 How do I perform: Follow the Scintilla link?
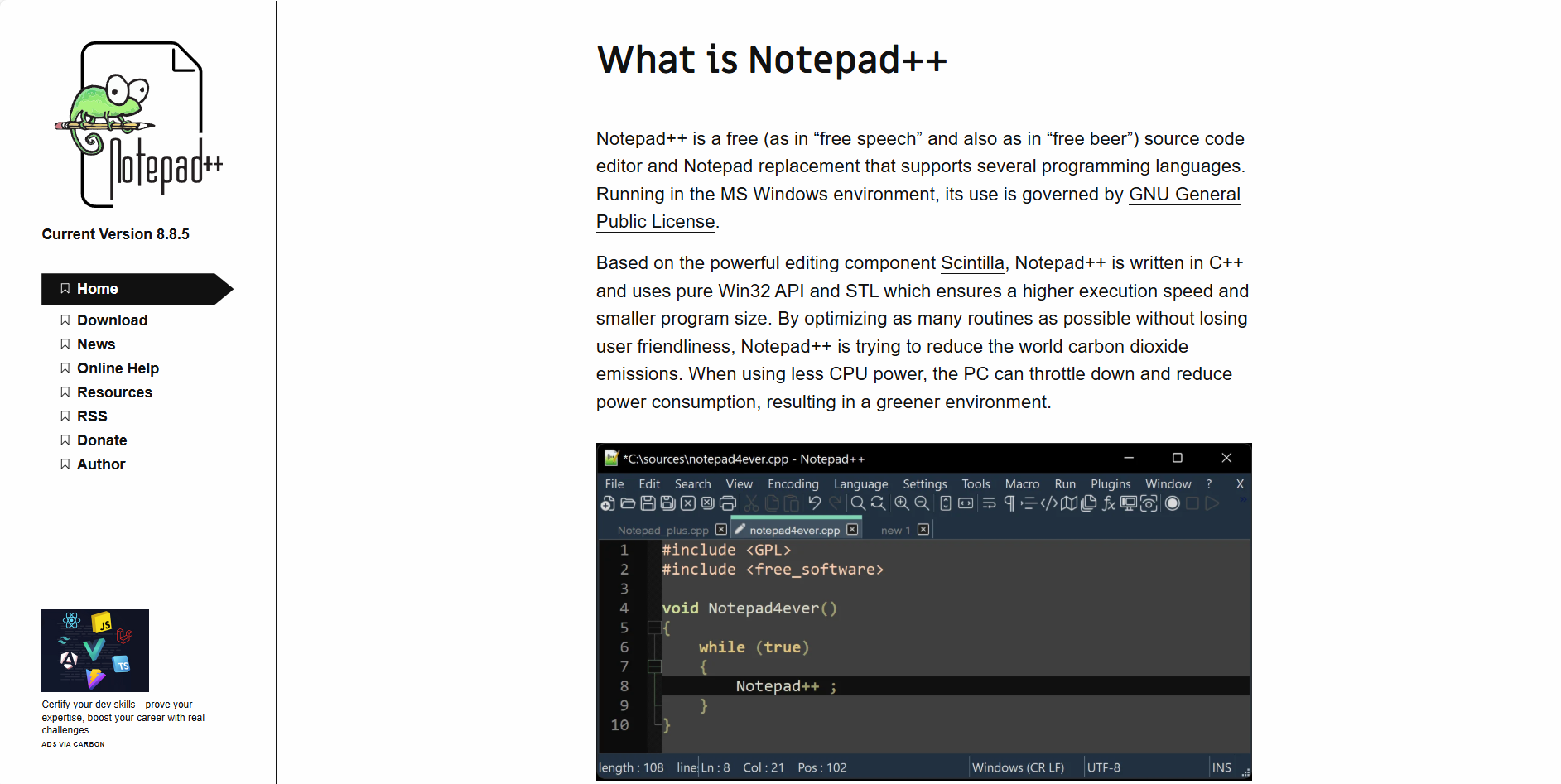tap(972, 263)
